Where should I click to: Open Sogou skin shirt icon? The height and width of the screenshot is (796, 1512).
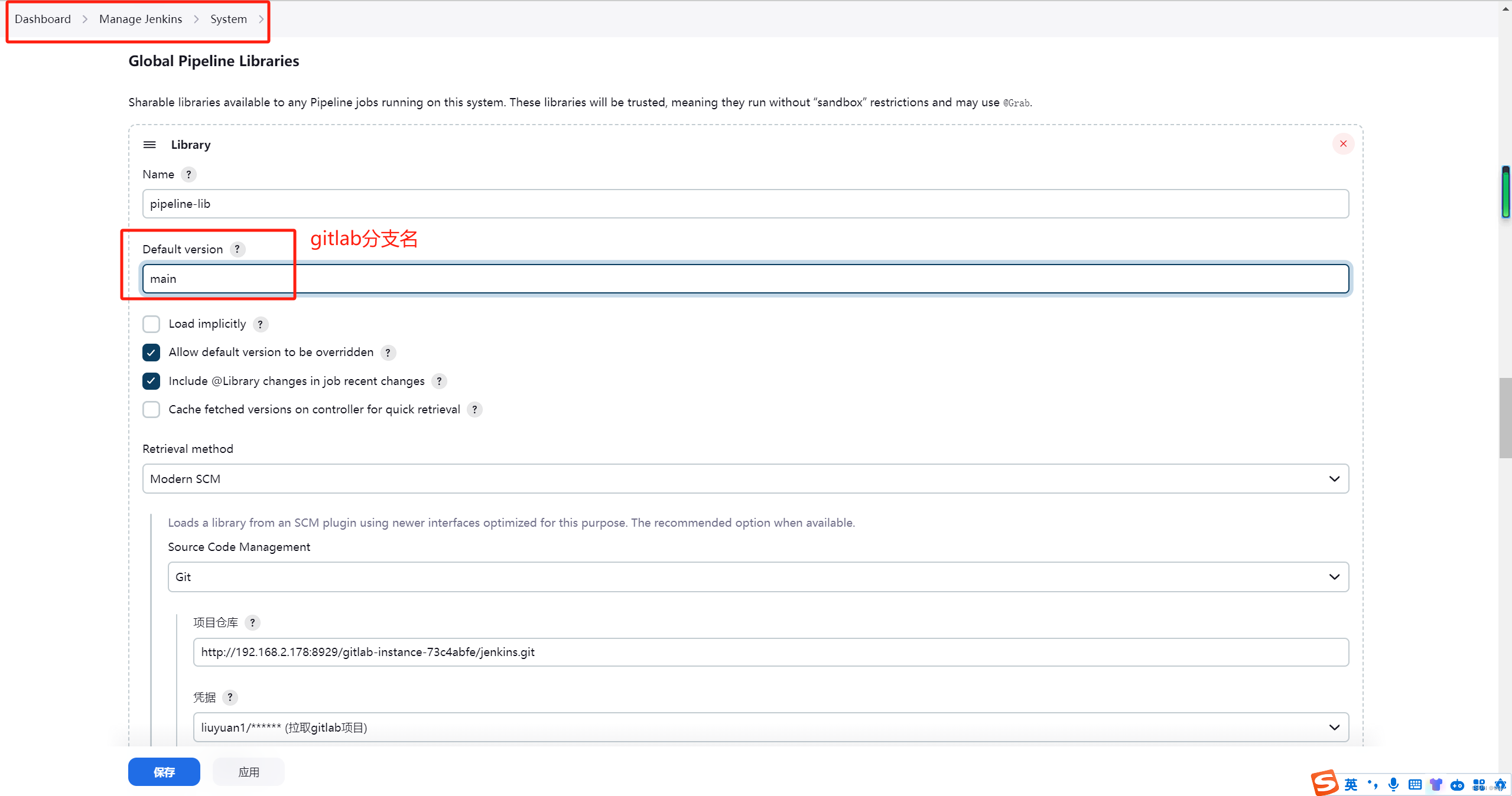point(1436,784)
